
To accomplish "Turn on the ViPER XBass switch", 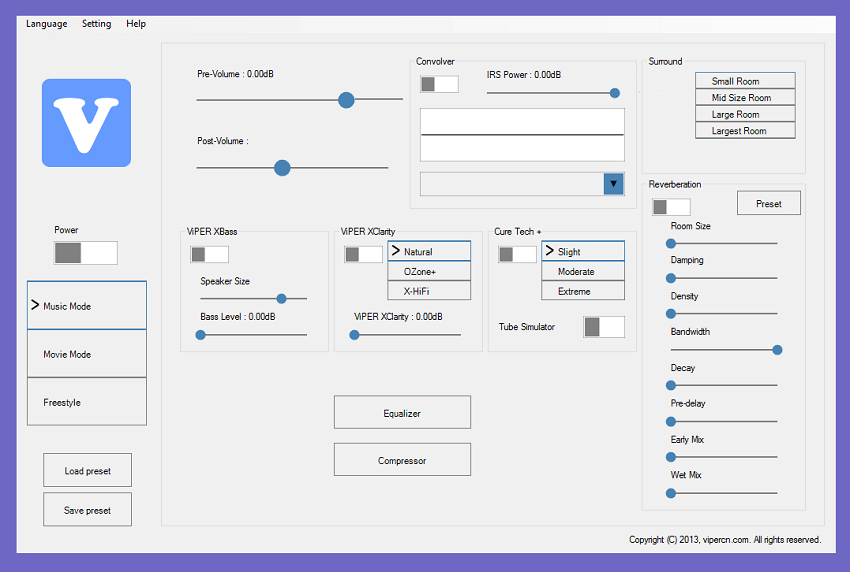I will (x=209, y=254).
